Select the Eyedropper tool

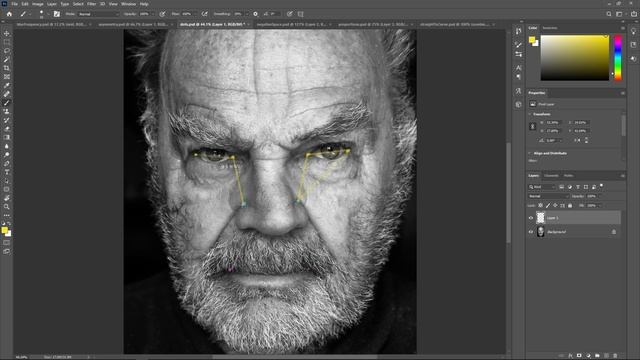point(7,85)
